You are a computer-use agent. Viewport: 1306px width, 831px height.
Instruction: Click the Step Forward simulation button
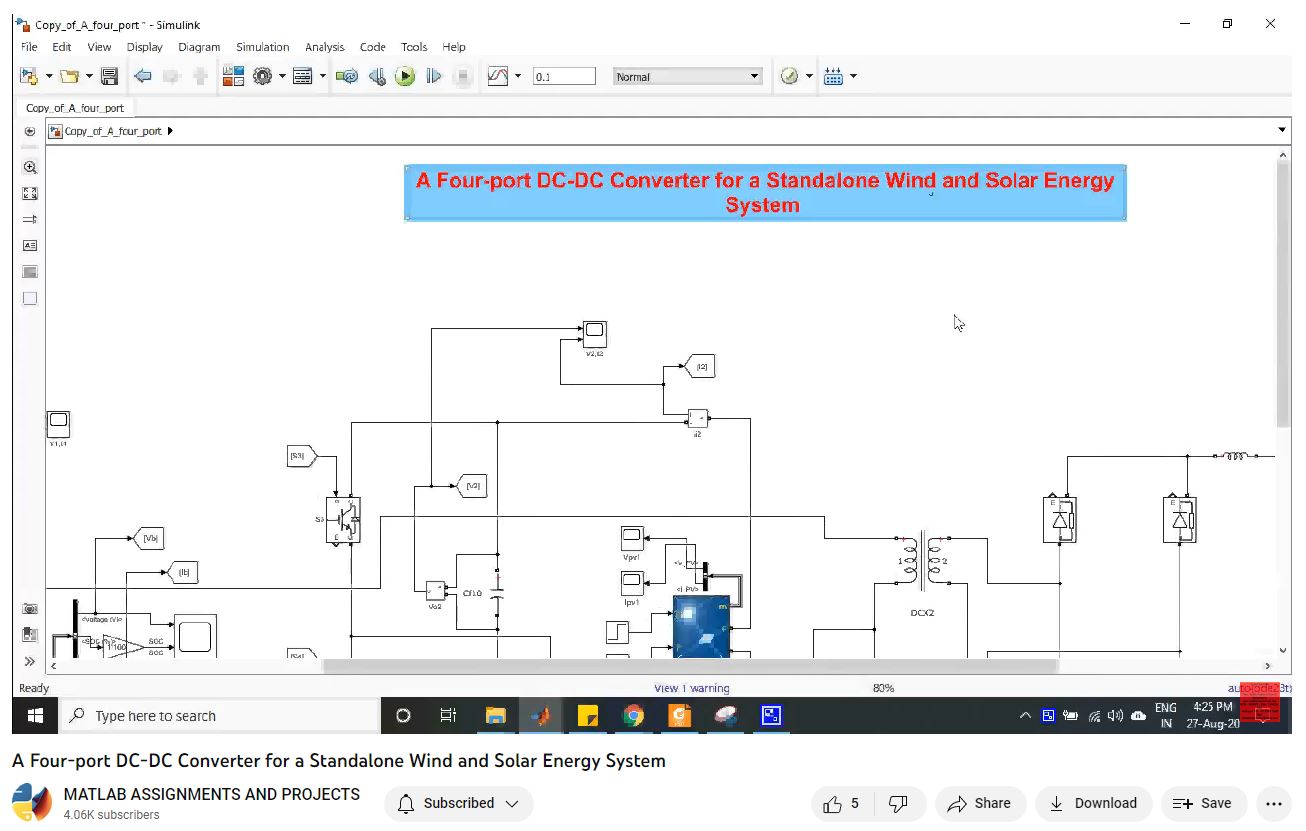point(433,76)
